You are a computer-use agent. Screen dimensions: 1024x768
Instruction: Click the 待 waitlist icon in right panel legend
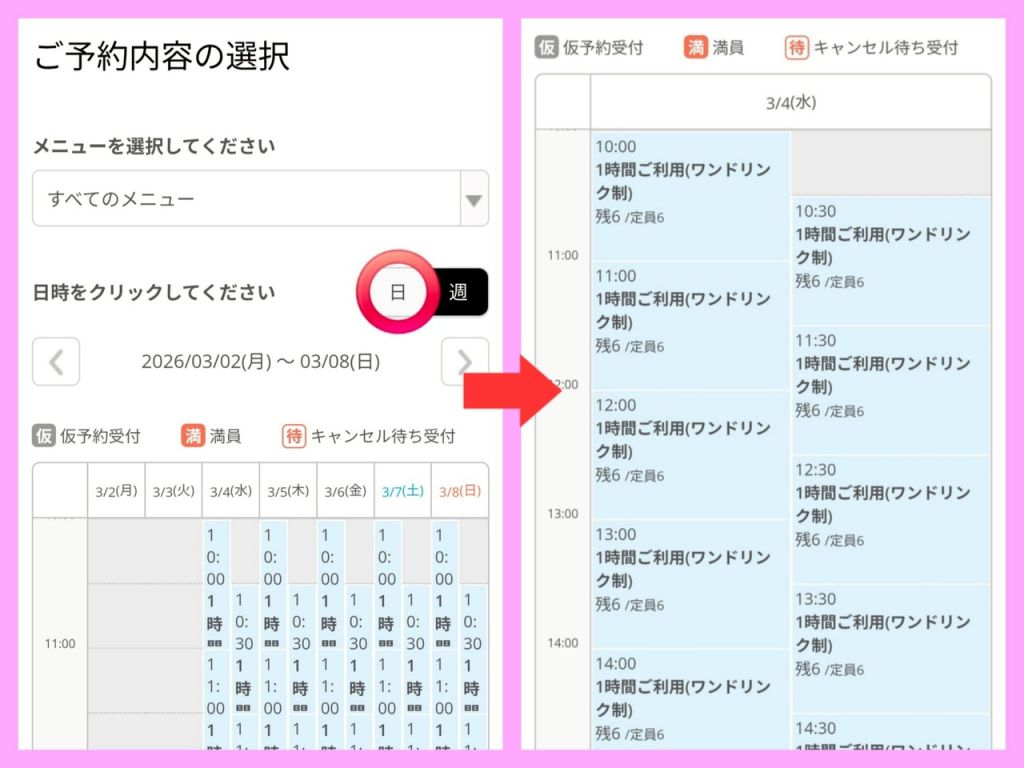[797, 47]
